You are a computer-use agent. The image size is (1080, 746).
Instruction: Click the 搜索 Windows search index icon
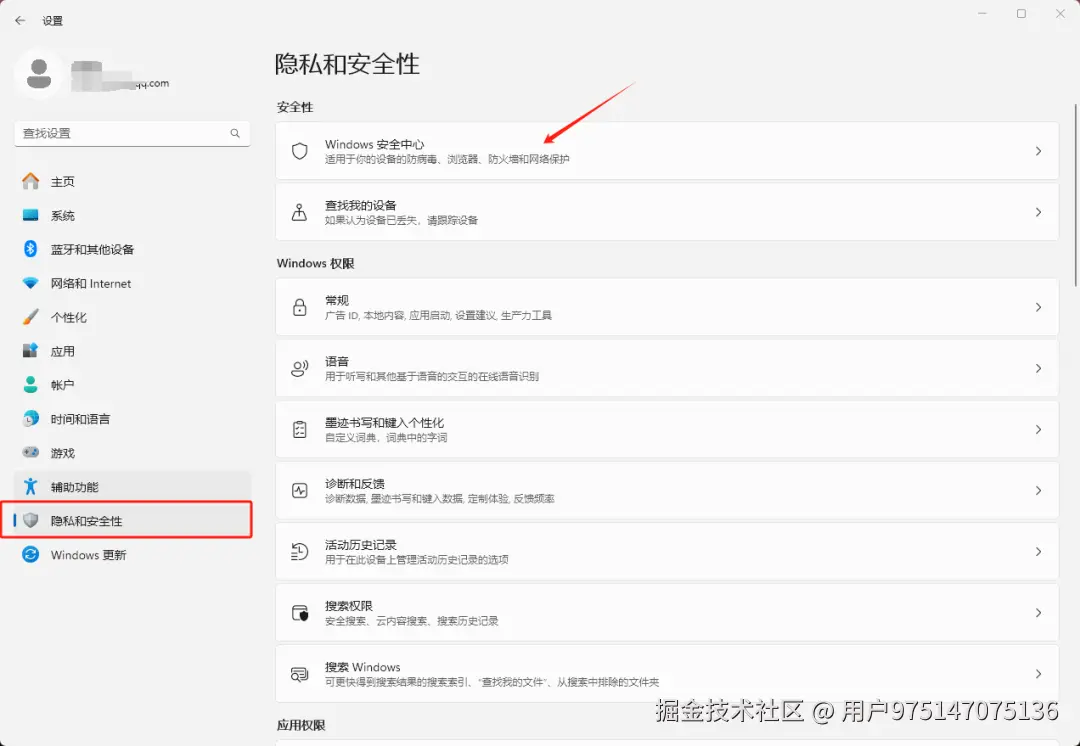coord(300,674)
